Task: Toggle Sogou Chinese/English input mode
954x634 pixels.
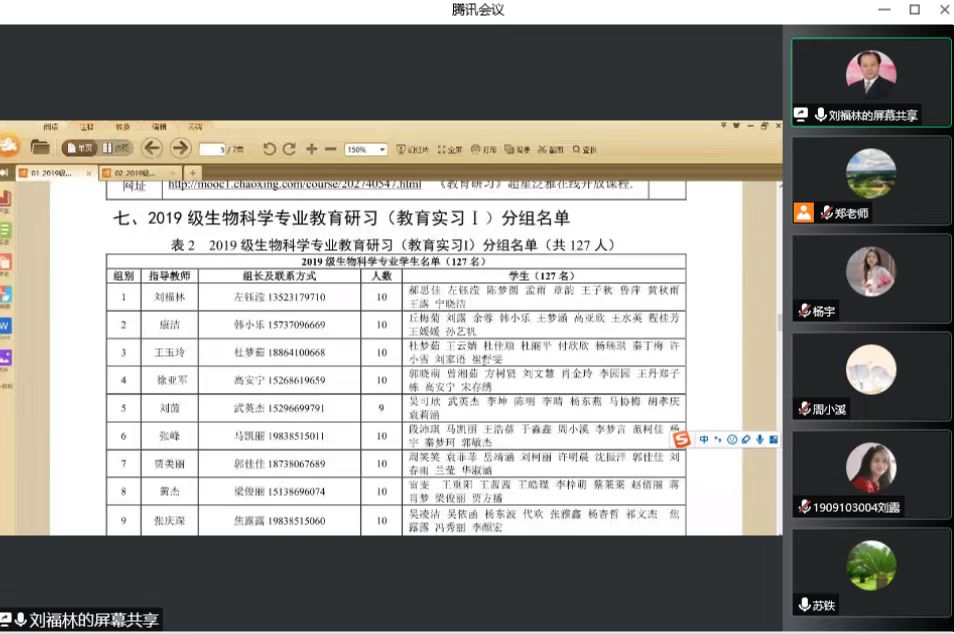Action: [704, 440]
